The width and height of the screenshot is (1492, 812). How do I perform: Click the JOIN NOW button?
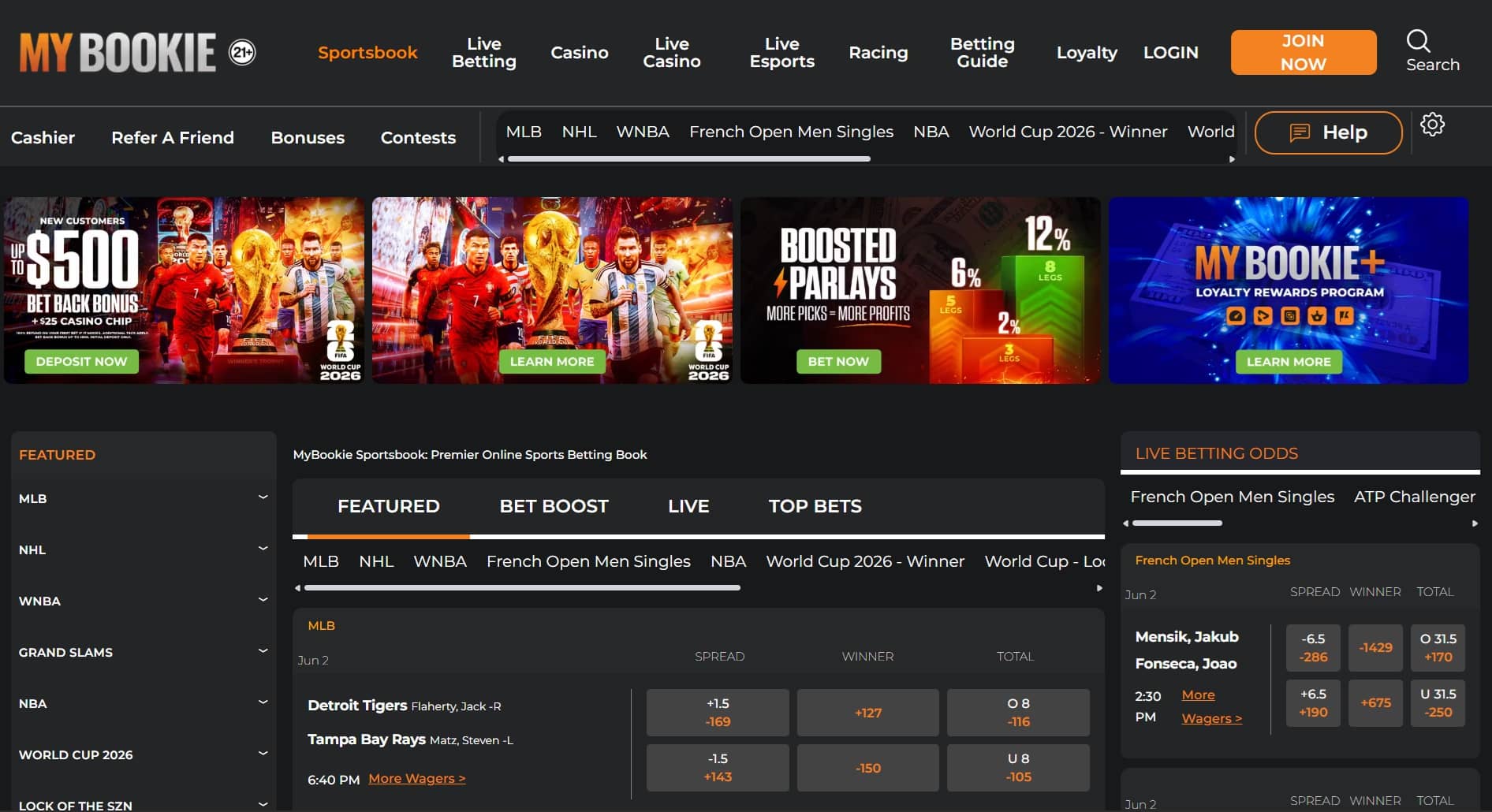[1303, 52]
